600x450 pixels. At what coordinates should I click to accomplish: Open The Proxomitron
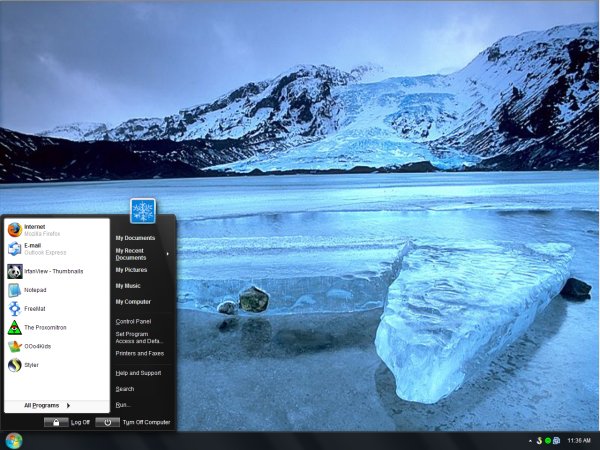tap(57, 328)
